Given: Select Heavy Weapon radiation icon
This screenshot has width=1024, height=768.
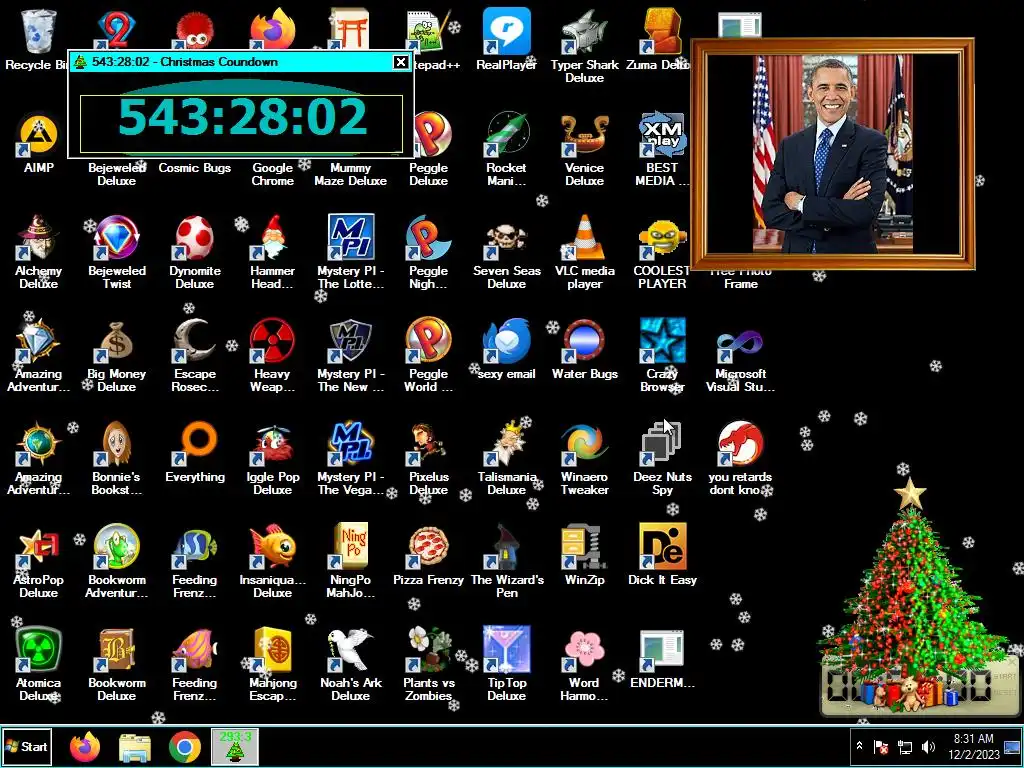Looking at the screenshot, I should point(272,341).
